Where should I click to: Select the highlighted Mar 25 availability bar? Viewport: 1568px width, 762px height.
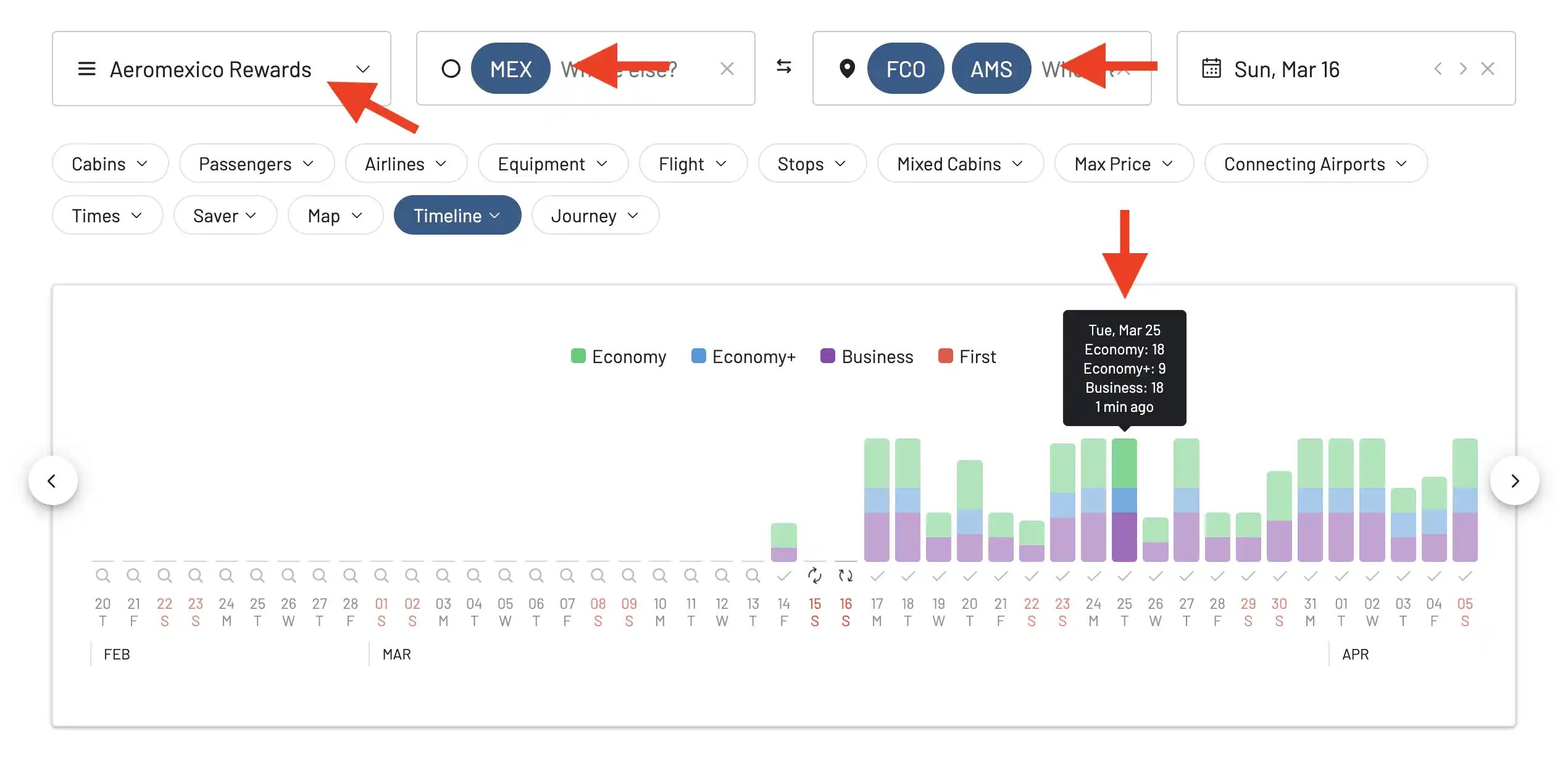pos(1124,500)
